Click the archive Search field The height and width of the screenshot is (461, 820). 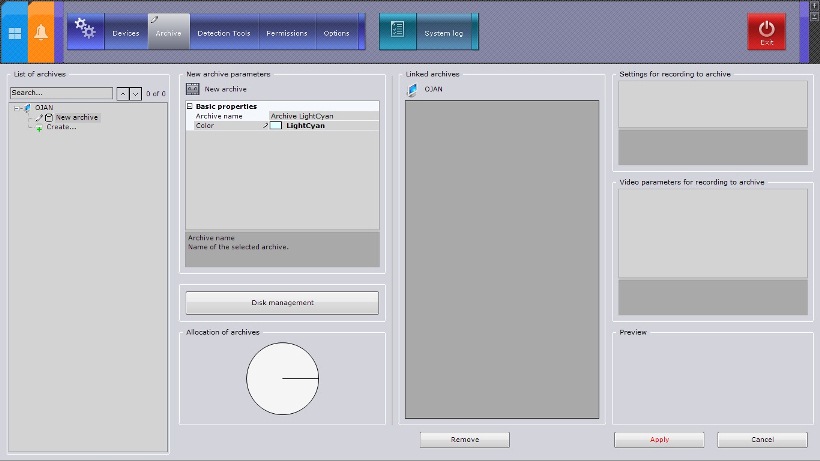(61, 93)
